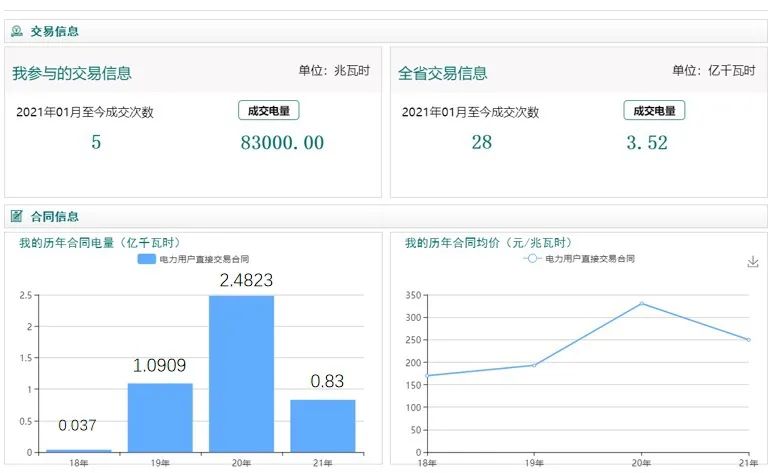
Task: Click the 单位：亿千瓦时 unit label
Action: click(x=714, y=71)
